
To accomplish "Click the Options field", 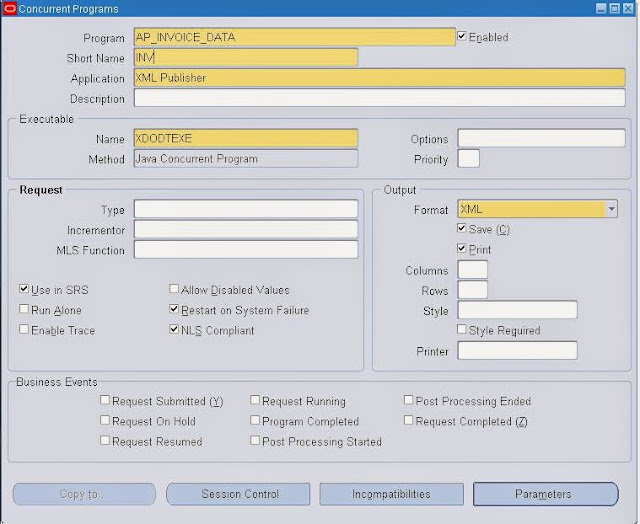I will [541, 138].
